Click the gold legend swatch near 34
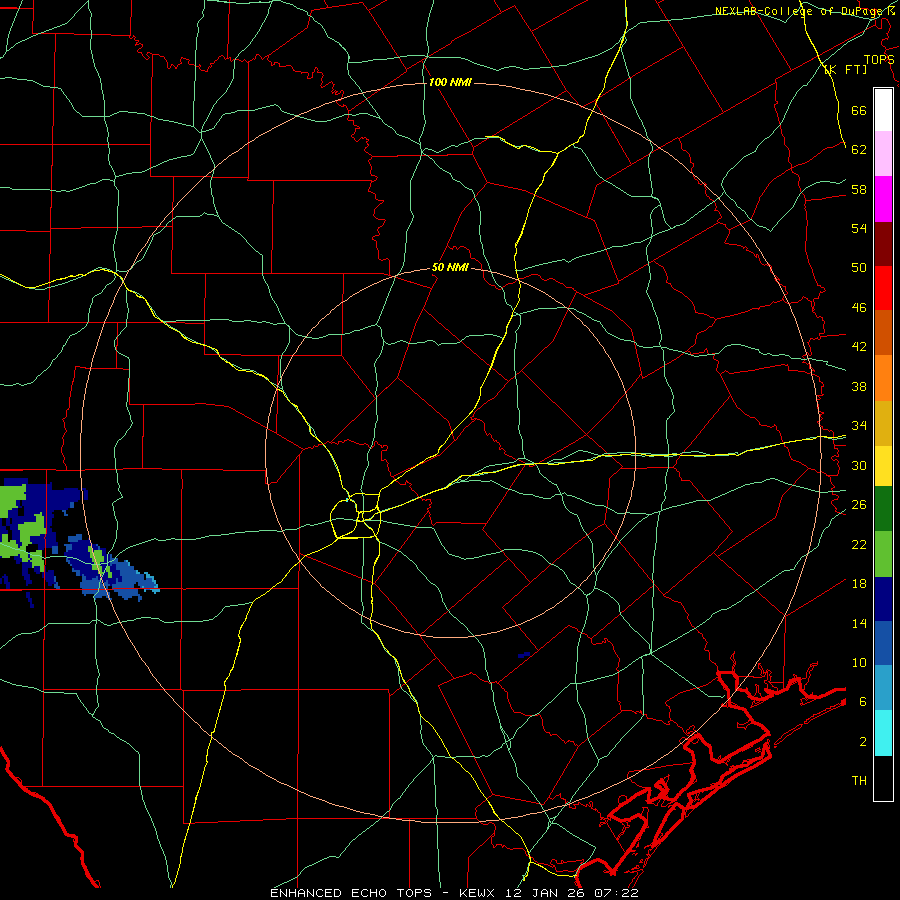Image resolution: width=900 pixels, height=900 pixels. tap(883, 422)
